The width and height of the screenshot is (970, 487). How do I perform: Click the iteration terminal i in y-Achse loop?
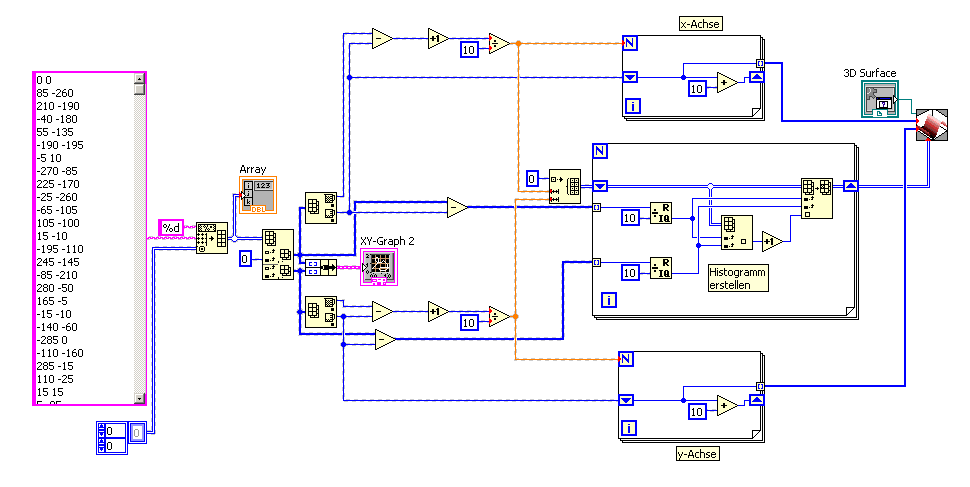[x=629, y=428]
